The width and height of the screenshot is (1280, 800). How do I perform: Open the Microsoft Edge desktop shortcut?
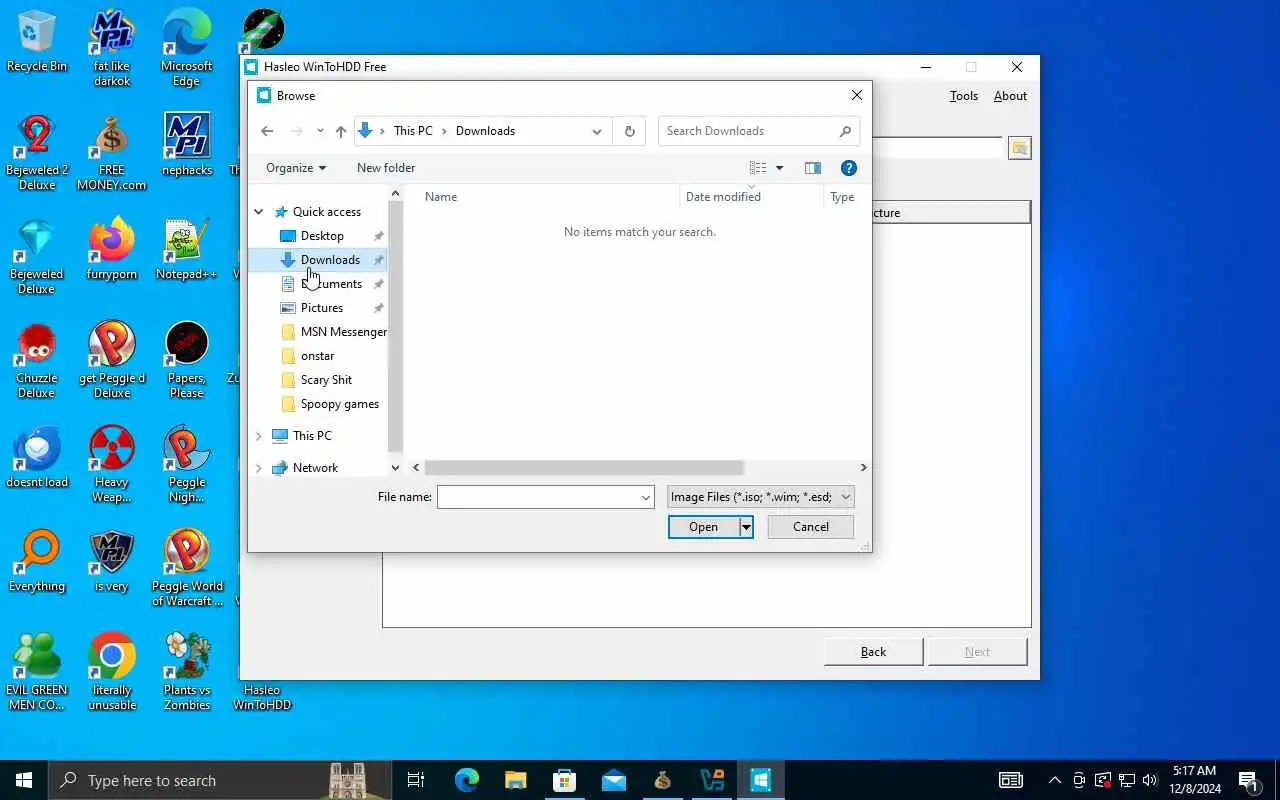click(x=187, y=48)
